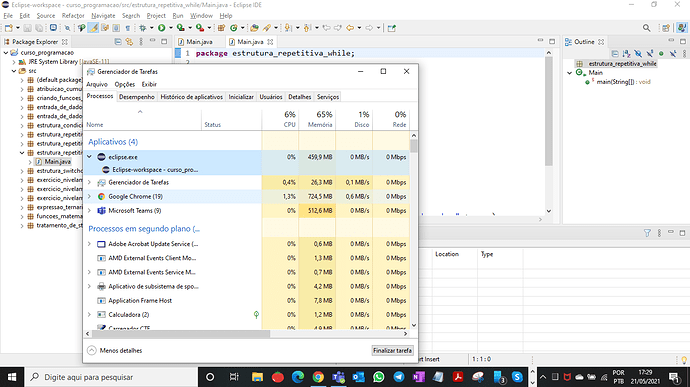The image size is (690, 387).
Task: Run the program with the green Run icon
Action: point(162,28)
